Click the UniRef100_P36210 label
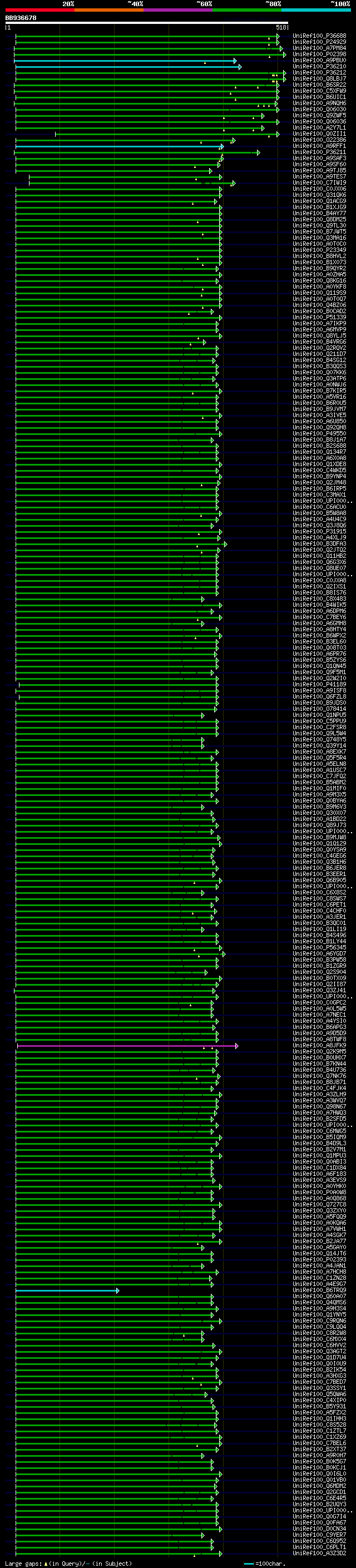The width and height of the screenshot is (356, 1568). click(319, 66)
